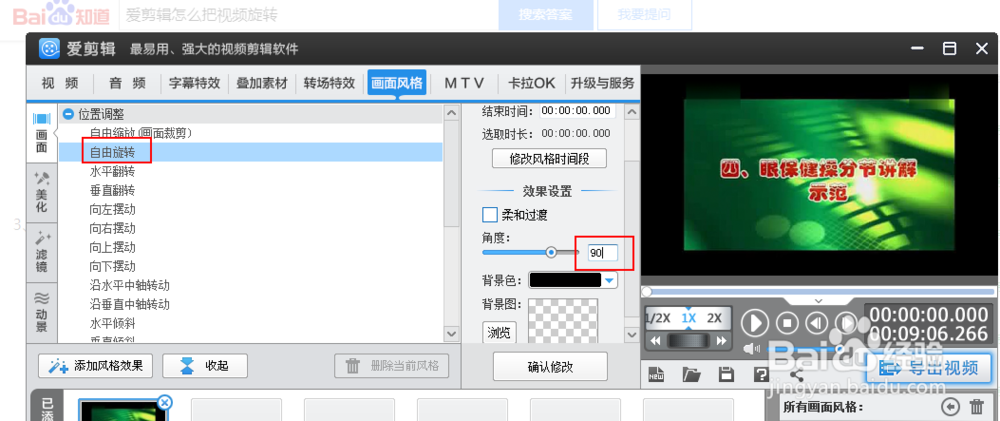Image resolution: width=1000 pixels, height=421 pixels.
Task: Play the video preview
Action: click(x=755, y=323)
